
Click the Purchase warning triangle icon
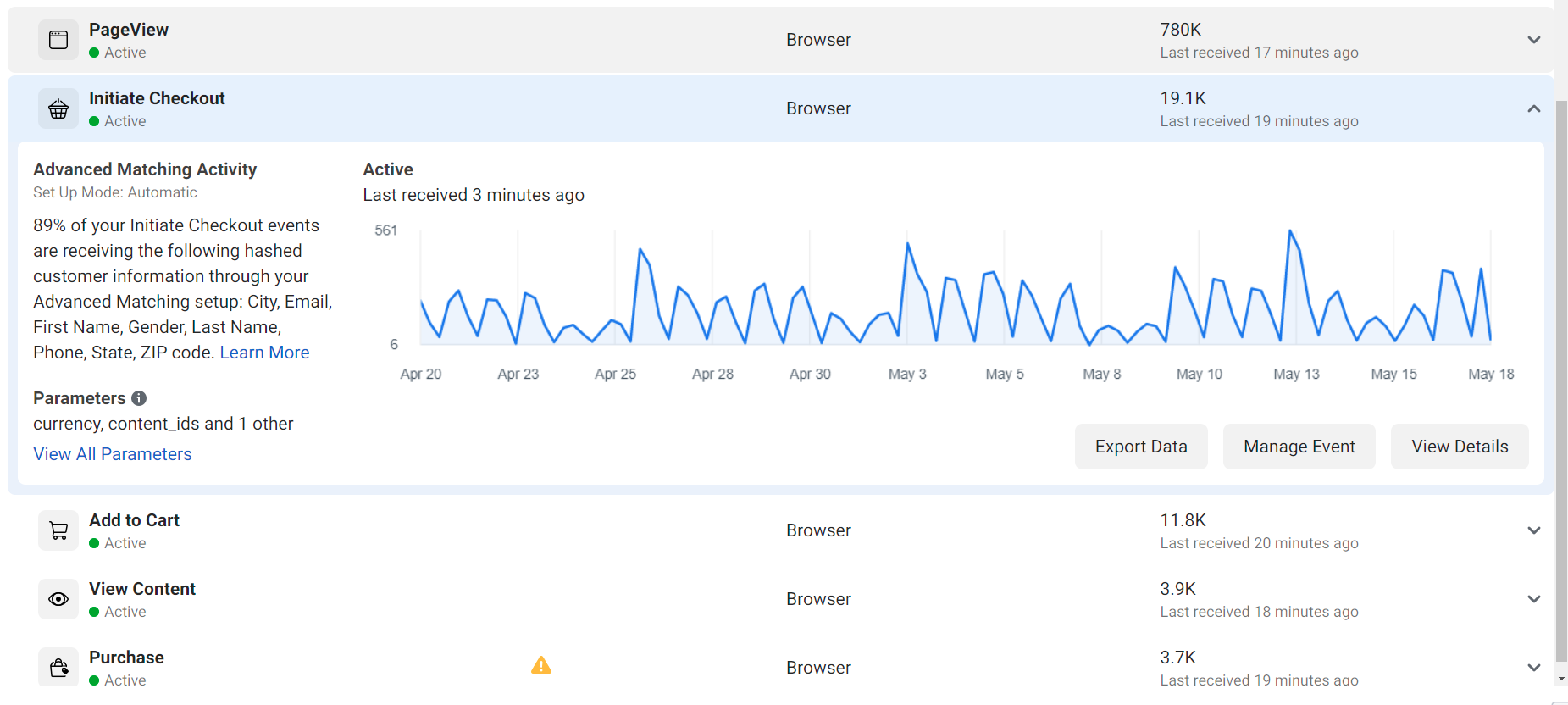pyautogui.click(x=541, y=666)
